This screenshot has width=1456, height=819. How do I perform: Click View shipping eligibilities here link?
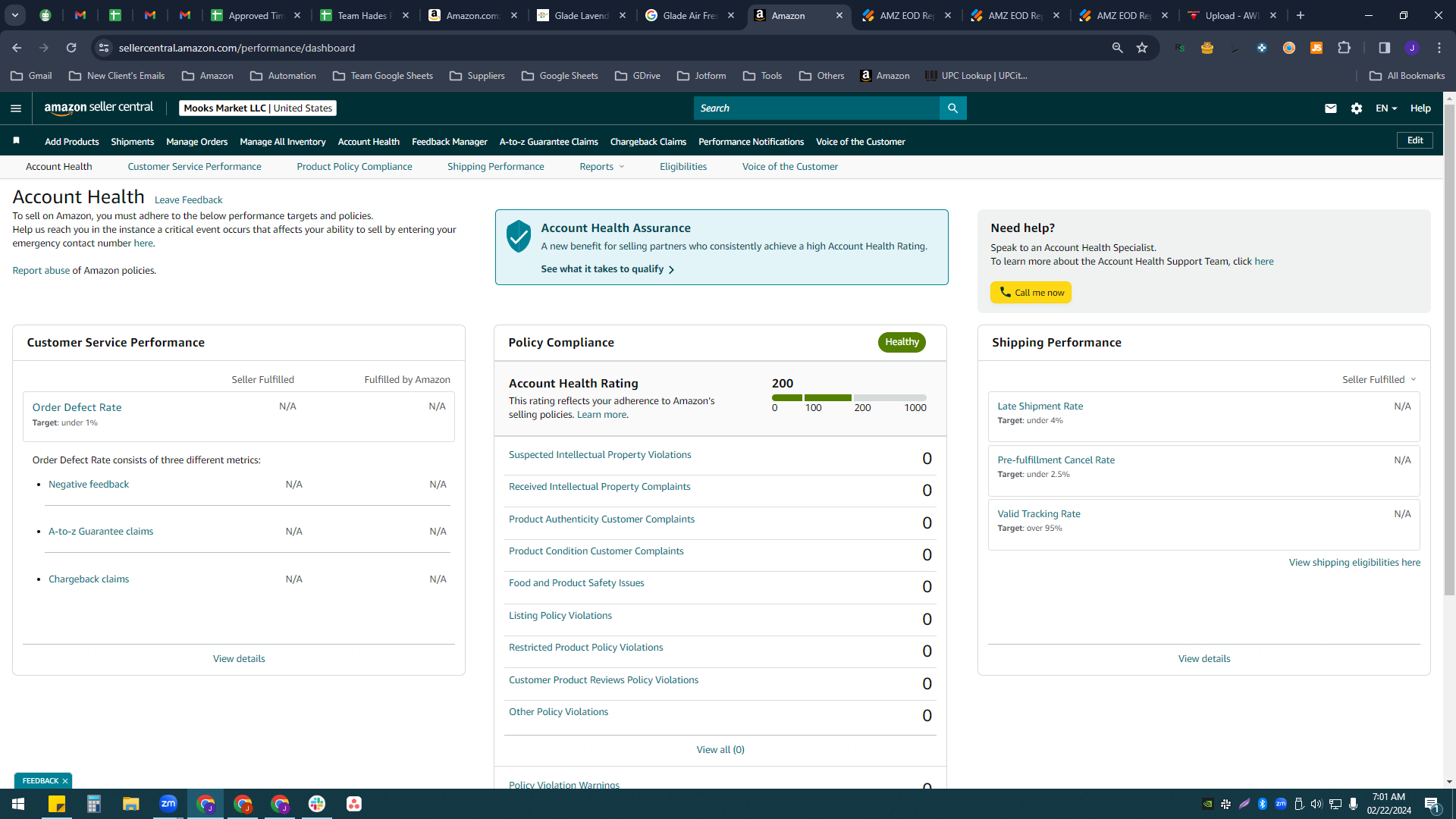[1354, 563]
